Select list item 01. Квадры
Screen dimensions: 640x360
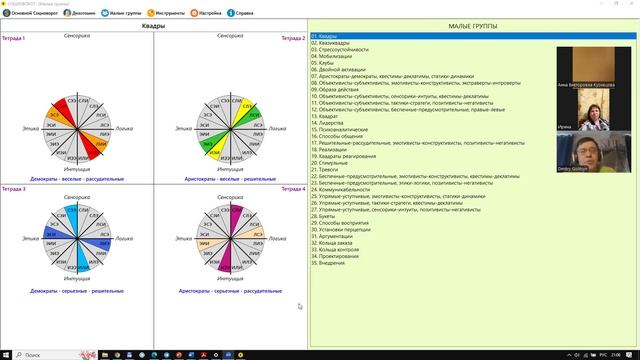(x=473, y=36)
